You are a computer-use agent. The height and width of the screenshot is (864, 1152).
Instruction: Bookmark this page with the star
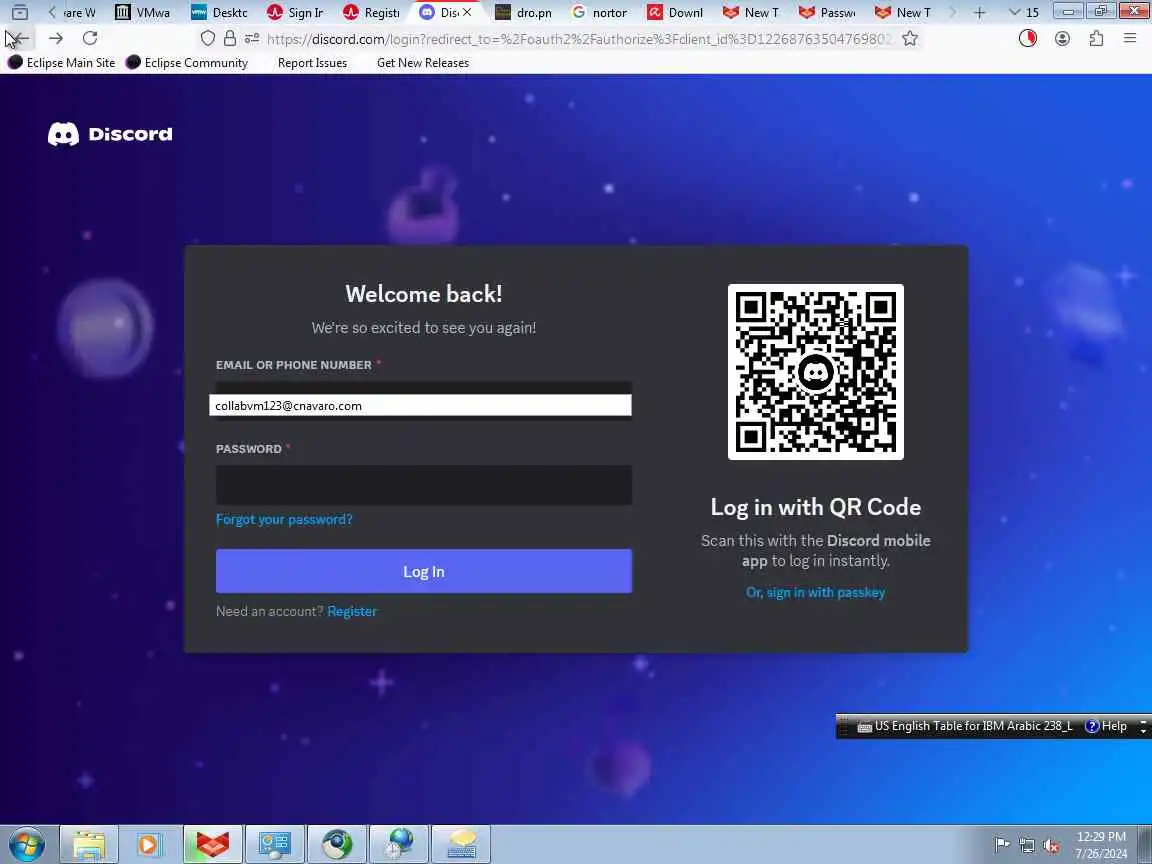click(910, 39)
